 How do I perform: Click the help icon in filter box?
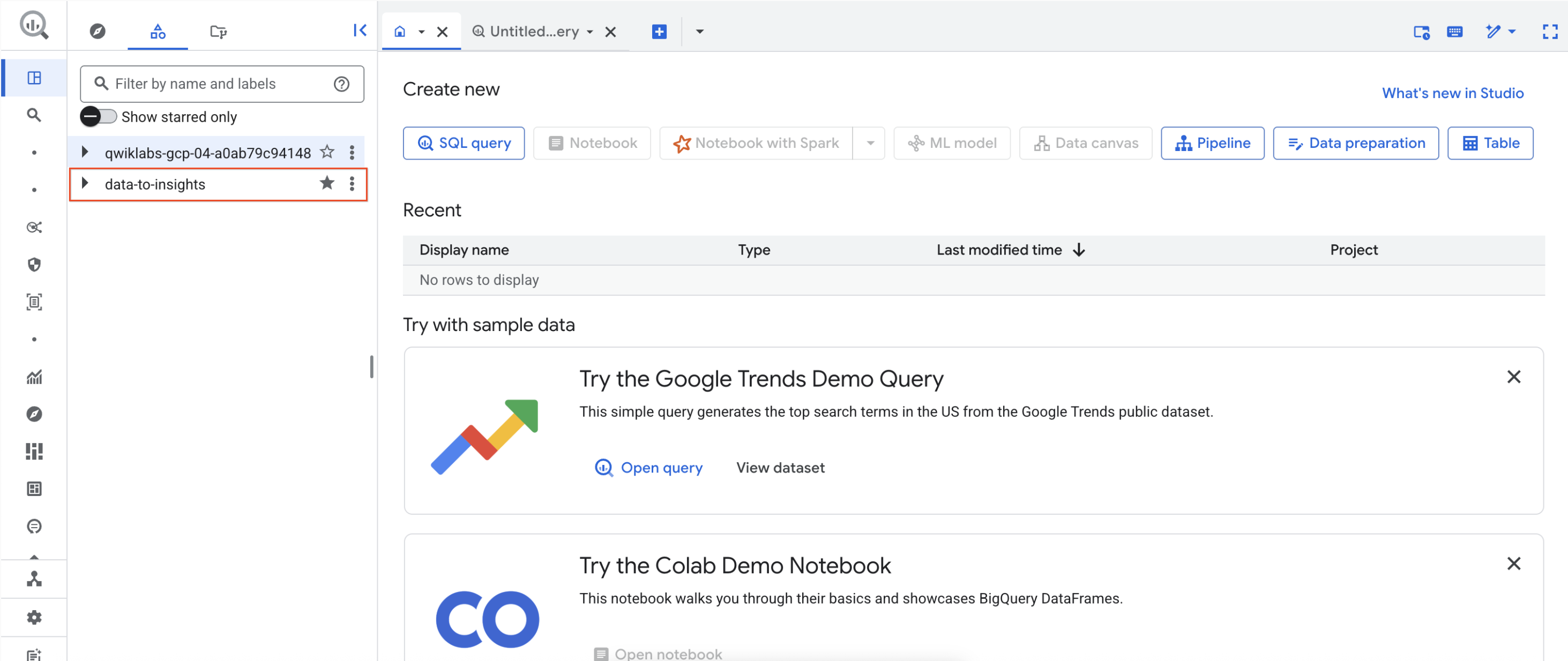coord(341,84)
